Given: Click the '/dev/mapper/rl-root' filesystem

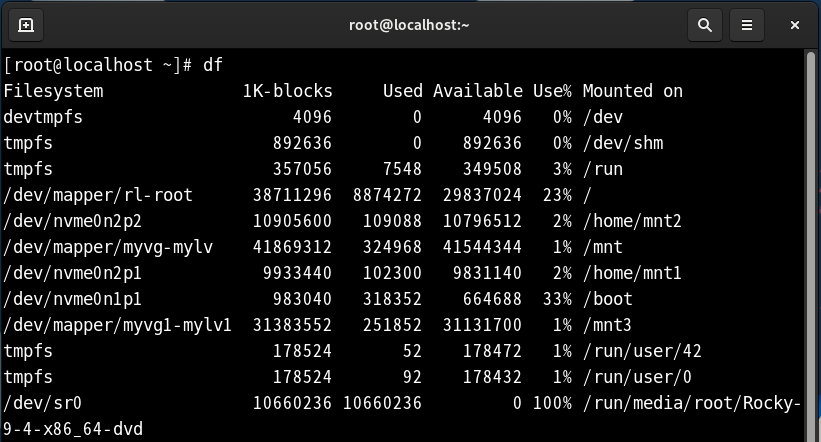Looking at the screenshot, I should pos(98,195).
